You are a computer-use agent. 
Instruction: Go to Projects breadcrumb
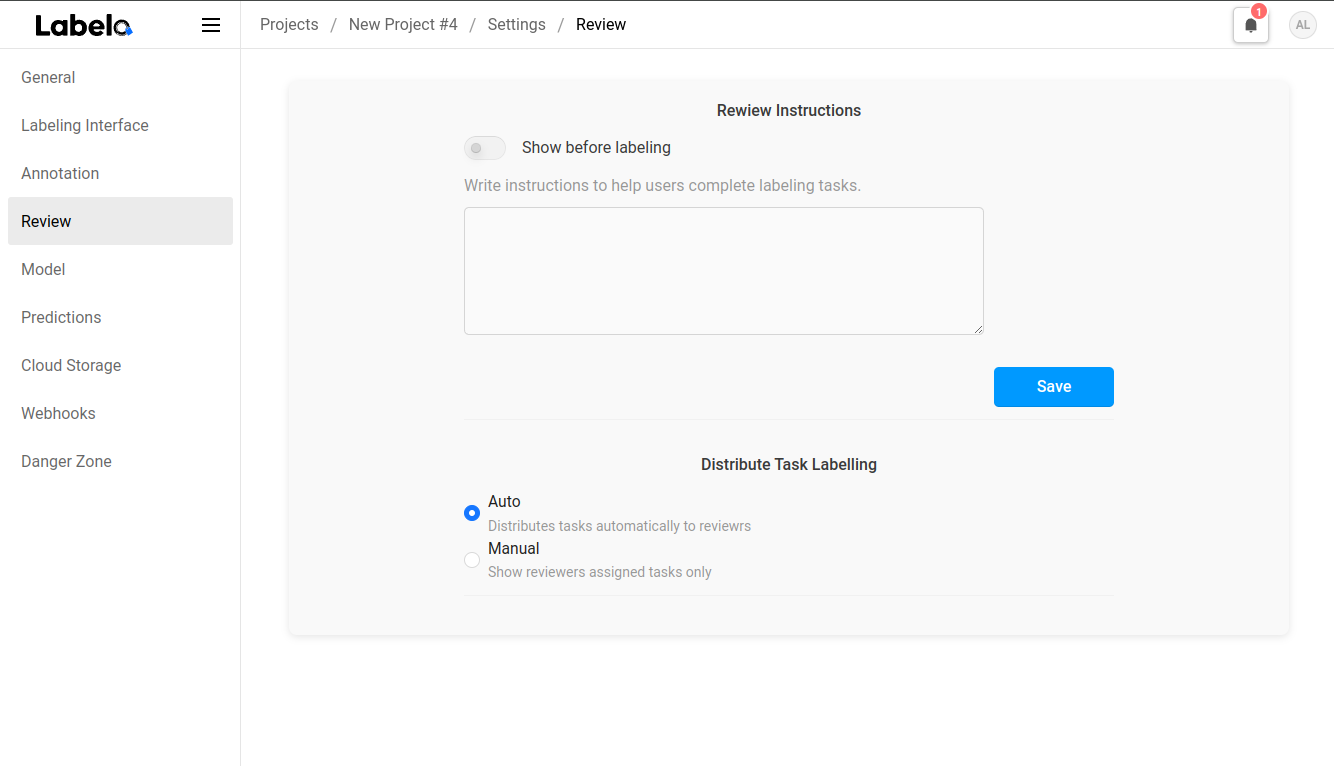(x=289, y=25)
